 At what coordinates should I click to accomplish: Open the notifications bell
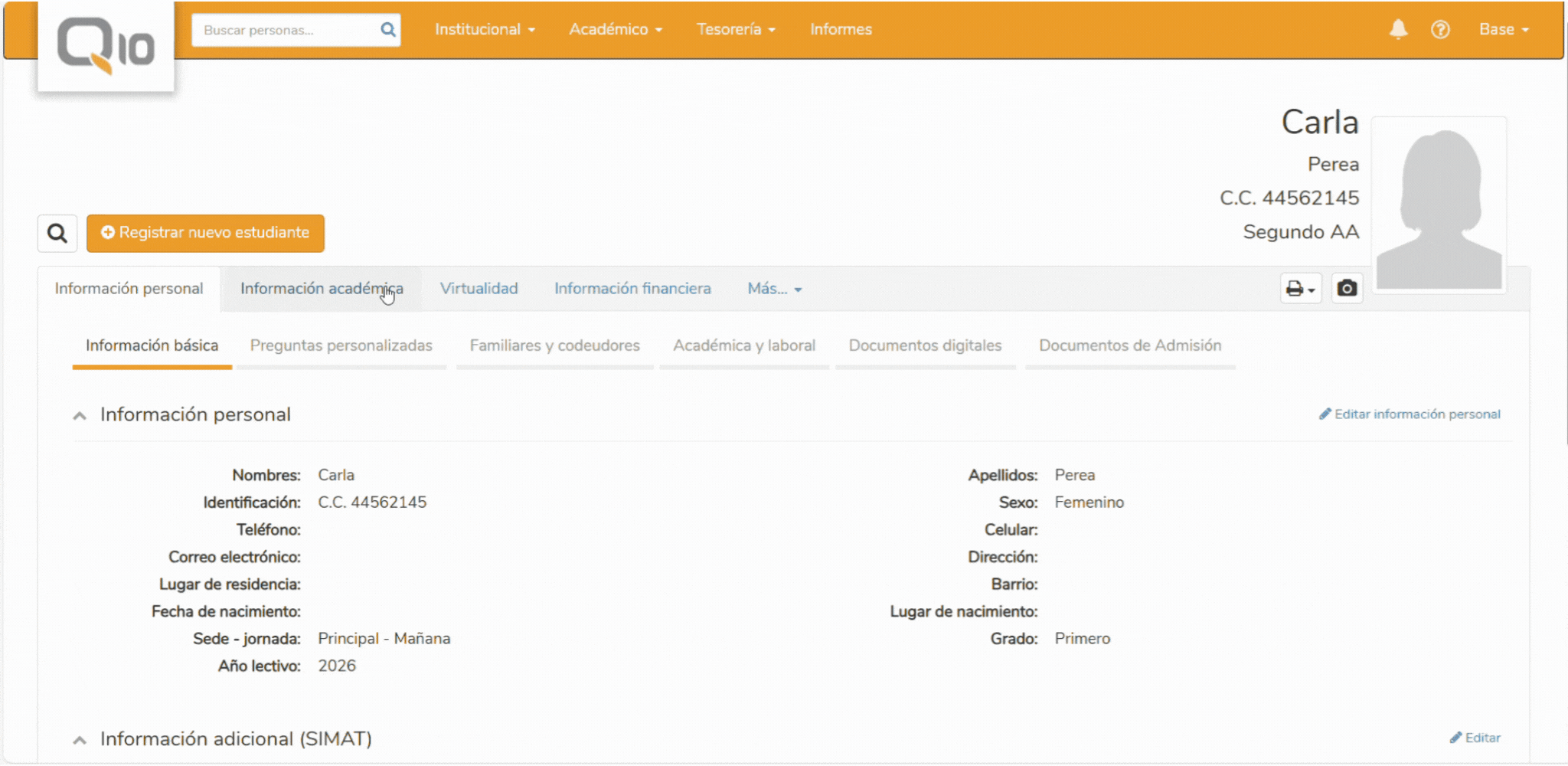pyautogui.click(x=1398, y=30)
